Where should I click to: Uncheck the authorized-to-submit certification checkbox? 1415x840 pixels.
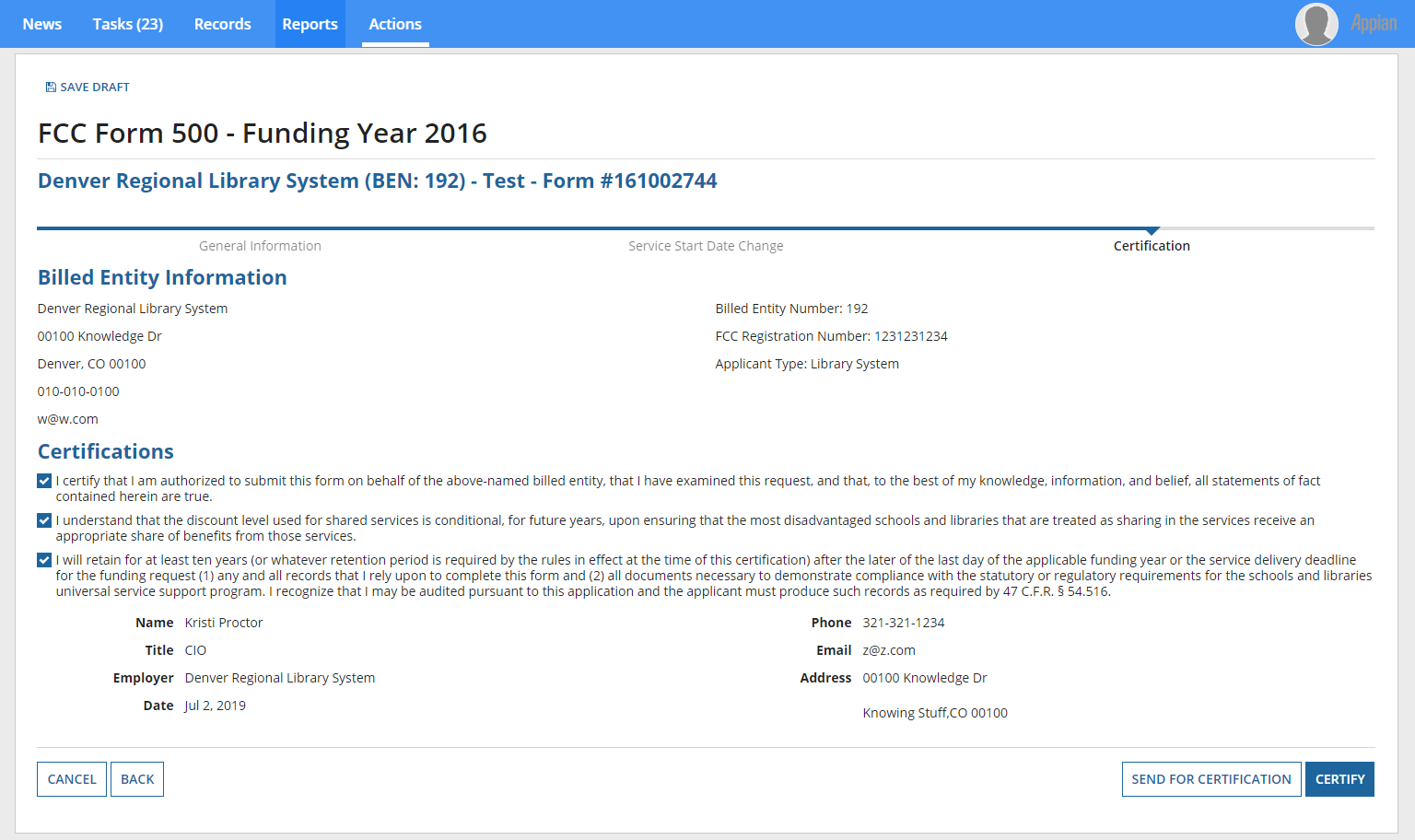pos(44,481)
